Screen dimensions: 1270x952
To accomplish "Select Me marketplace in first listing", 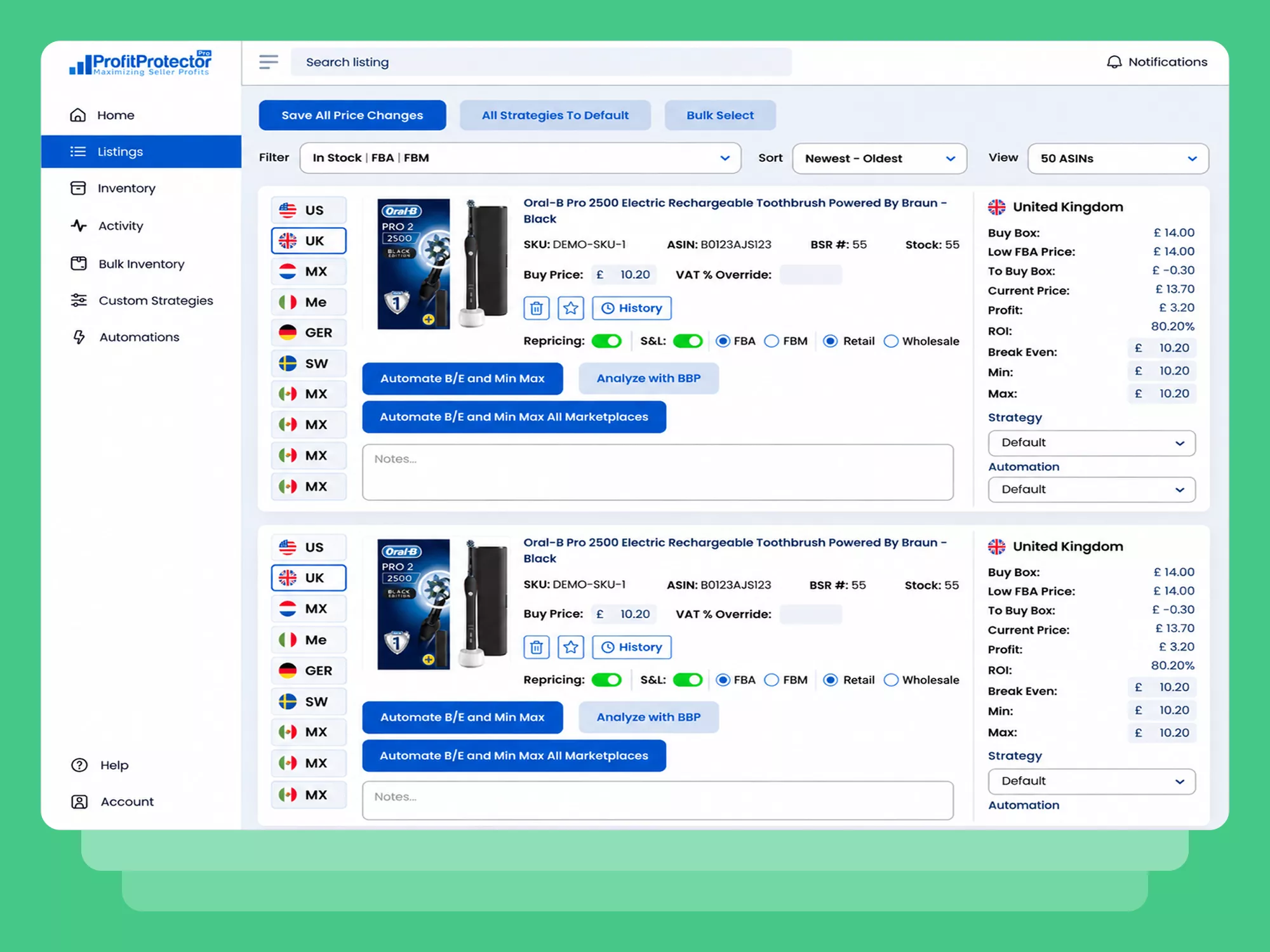I will tap(309, 302).
